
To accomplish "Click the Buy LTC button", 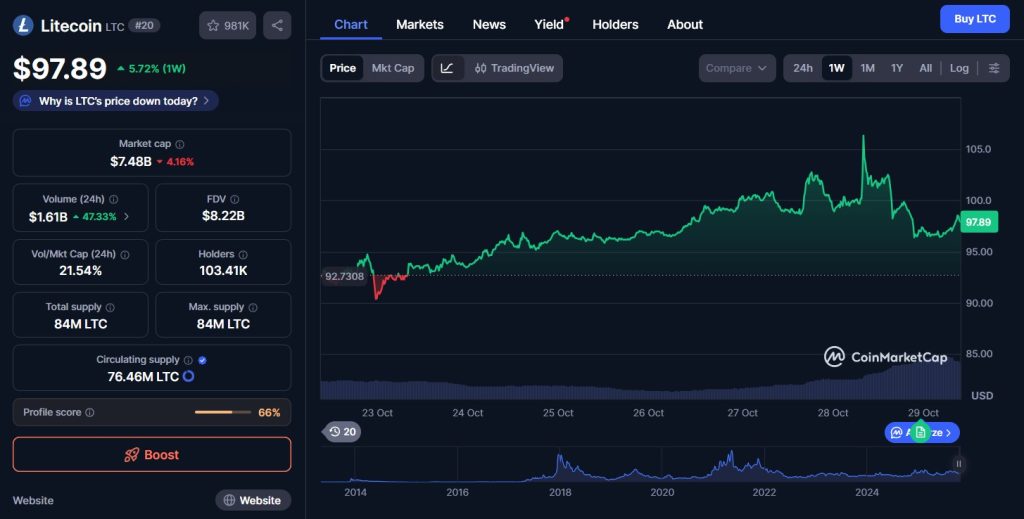I will click(974, 19).
